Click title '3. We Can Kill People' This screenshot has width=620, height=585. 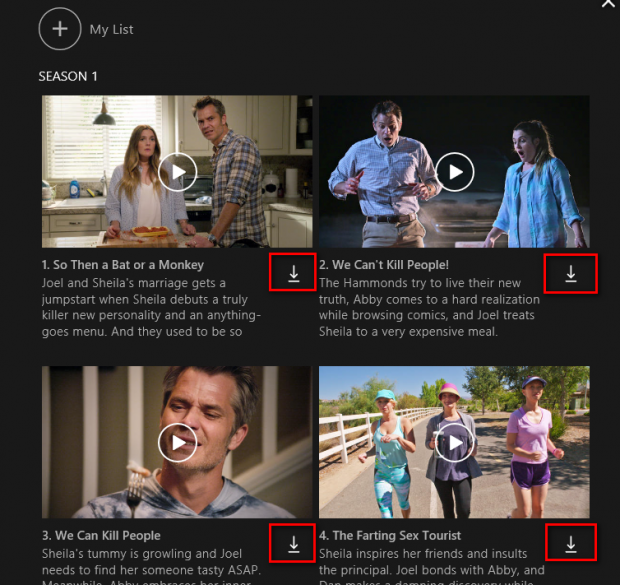point(101,535)
